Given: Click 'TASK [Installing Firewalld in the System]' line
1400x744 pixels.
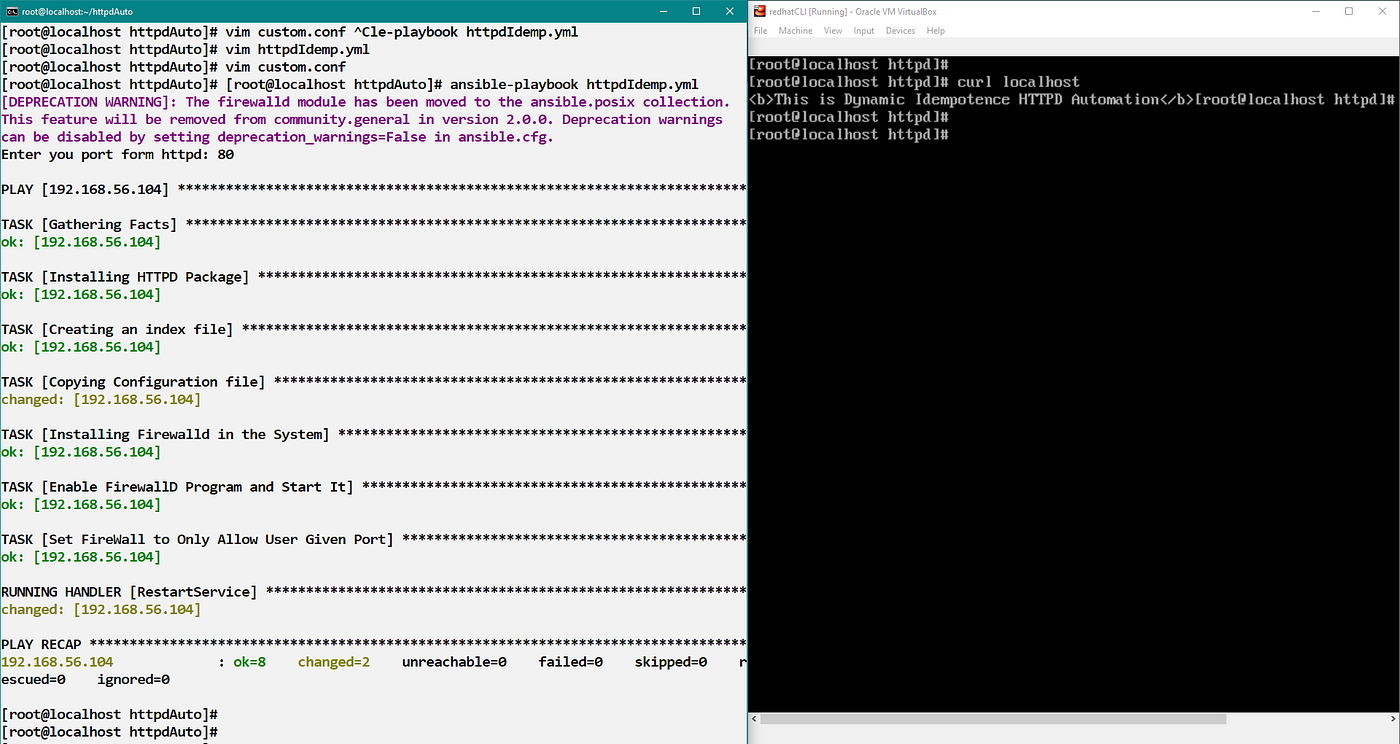Looking at the screenshot, I should pos(373,434).
